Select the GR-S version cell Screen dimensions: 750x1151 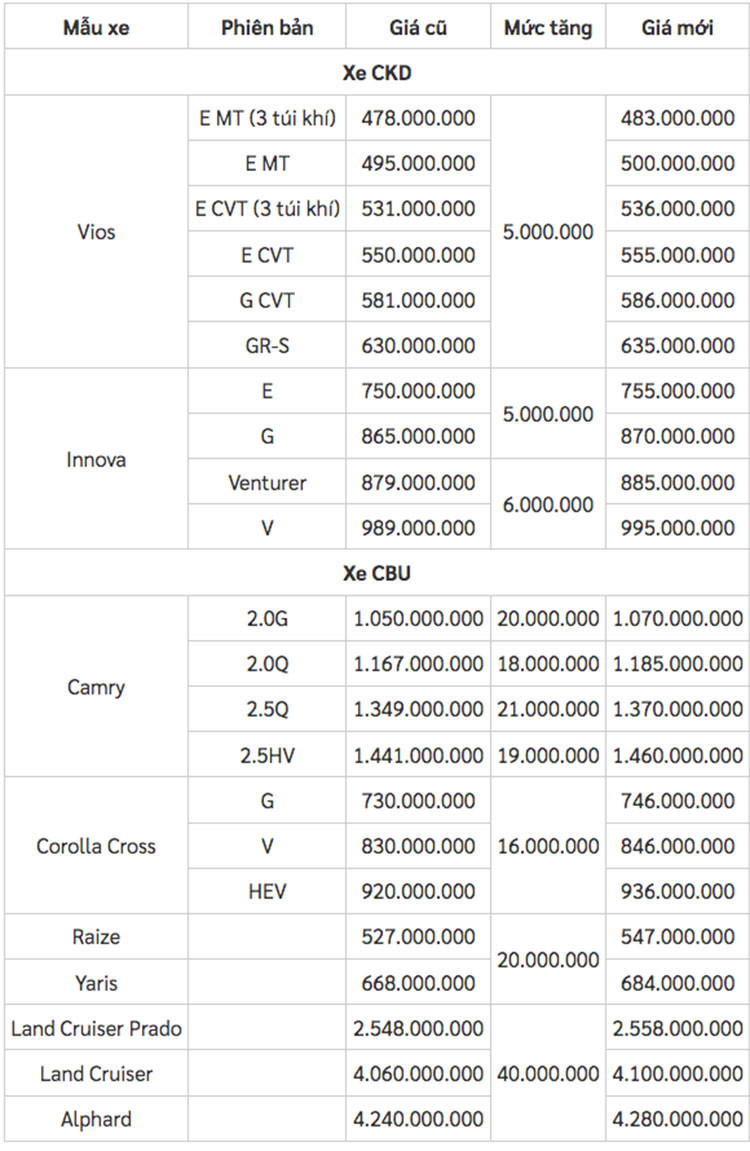tap(267, 346)
